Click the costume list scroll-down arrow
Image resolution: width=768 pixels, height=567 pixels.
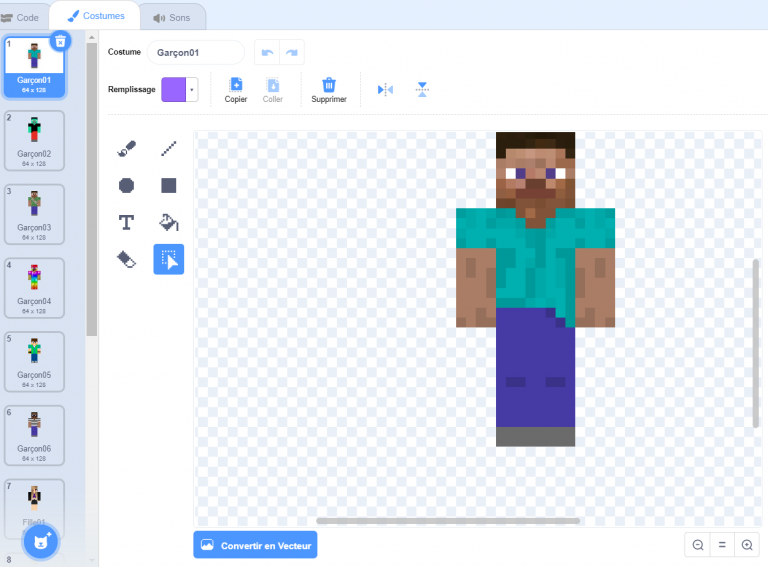92,560
